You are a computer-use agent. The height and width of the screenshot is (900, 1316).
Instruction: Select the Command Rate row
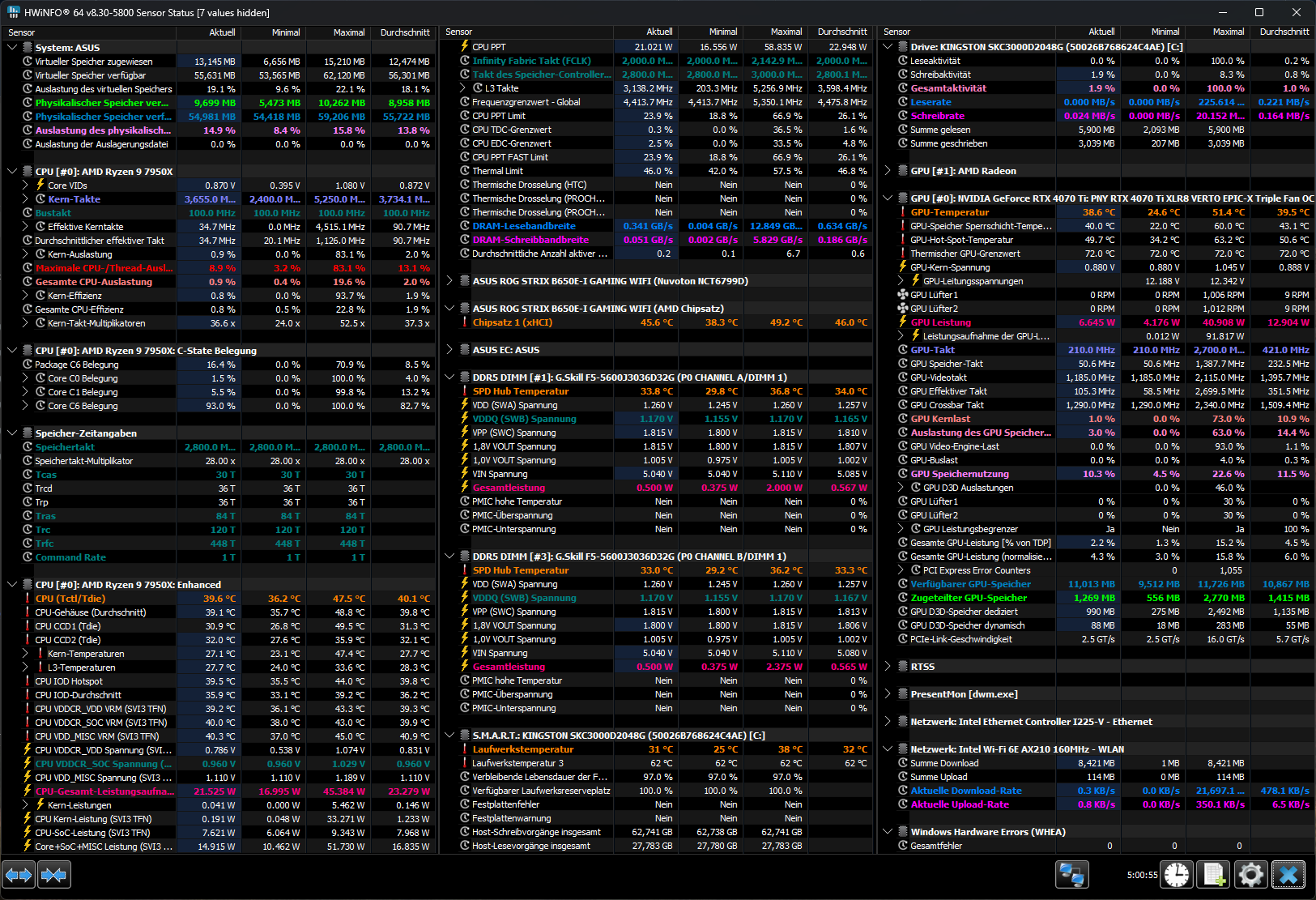(219, 557)
